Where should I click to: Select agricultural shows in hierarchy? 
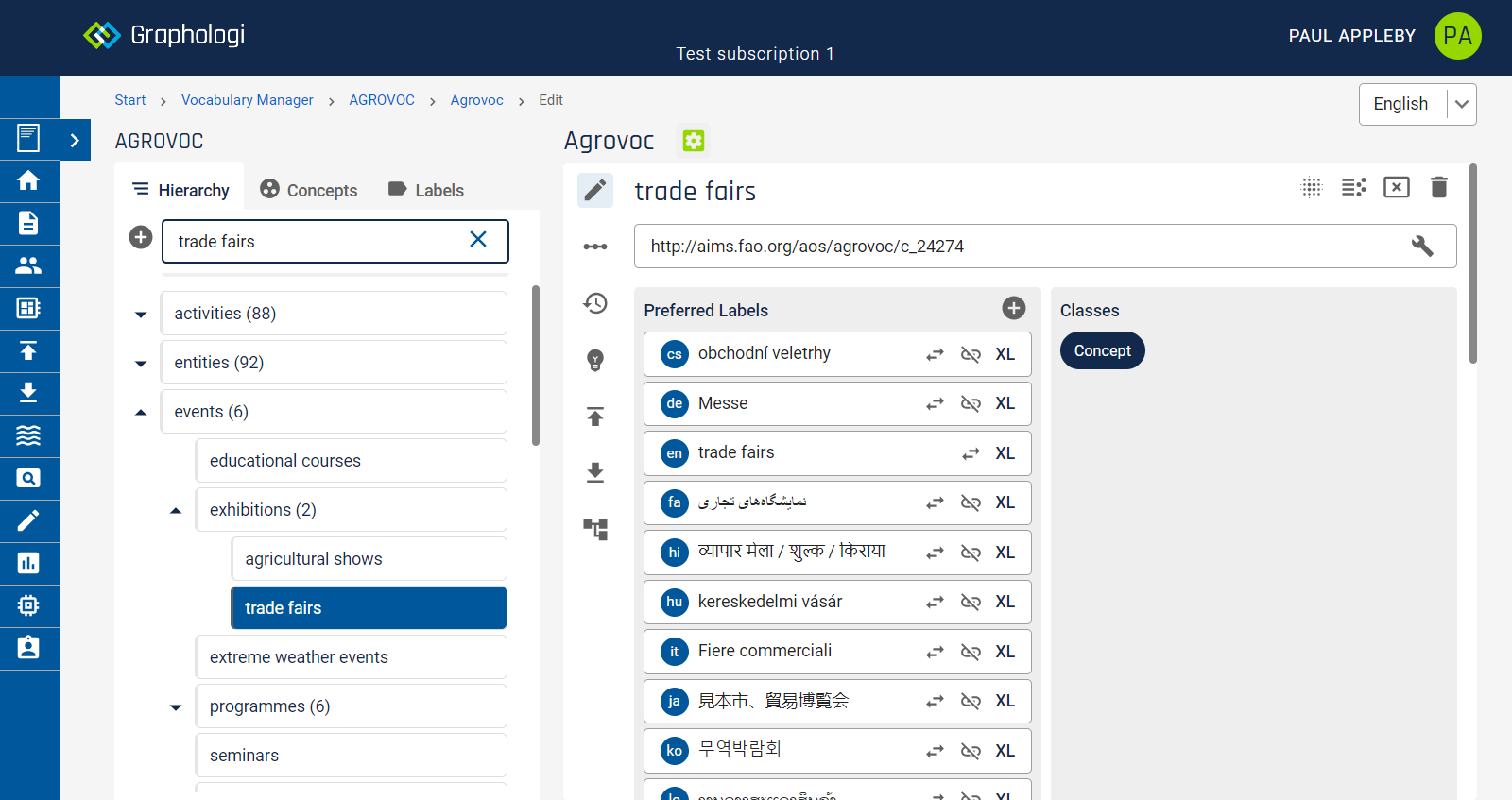pyautogui.click(x=369, y=559)
